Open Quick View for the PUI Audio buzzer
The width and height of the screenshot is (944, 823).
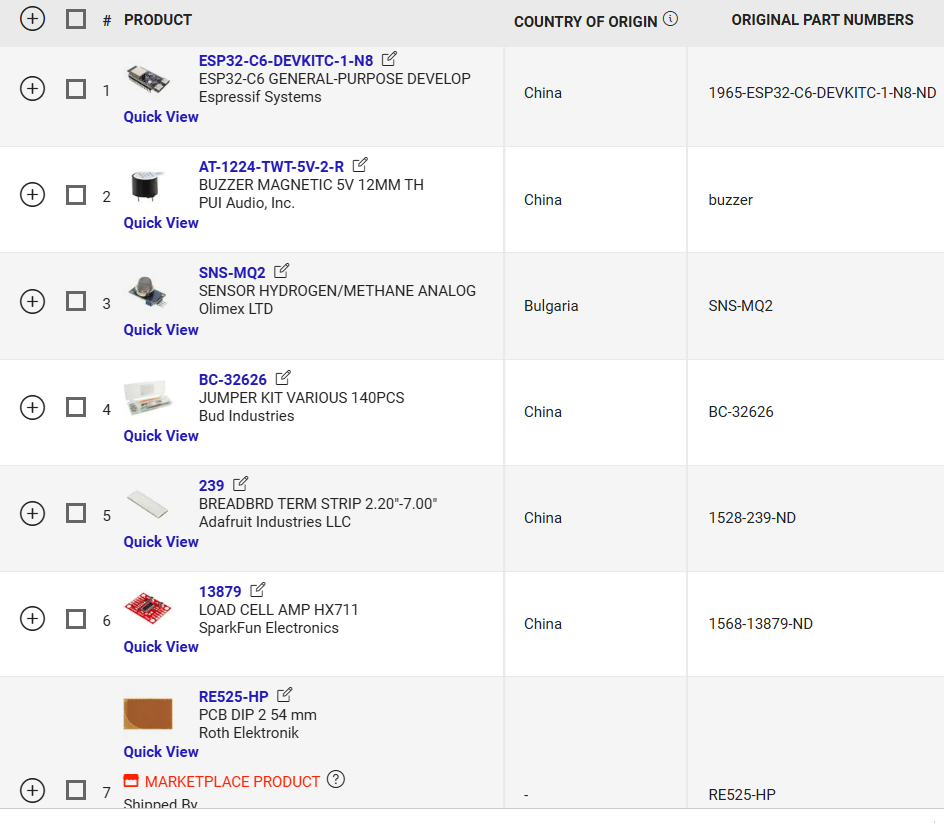[x=161, y=223]
